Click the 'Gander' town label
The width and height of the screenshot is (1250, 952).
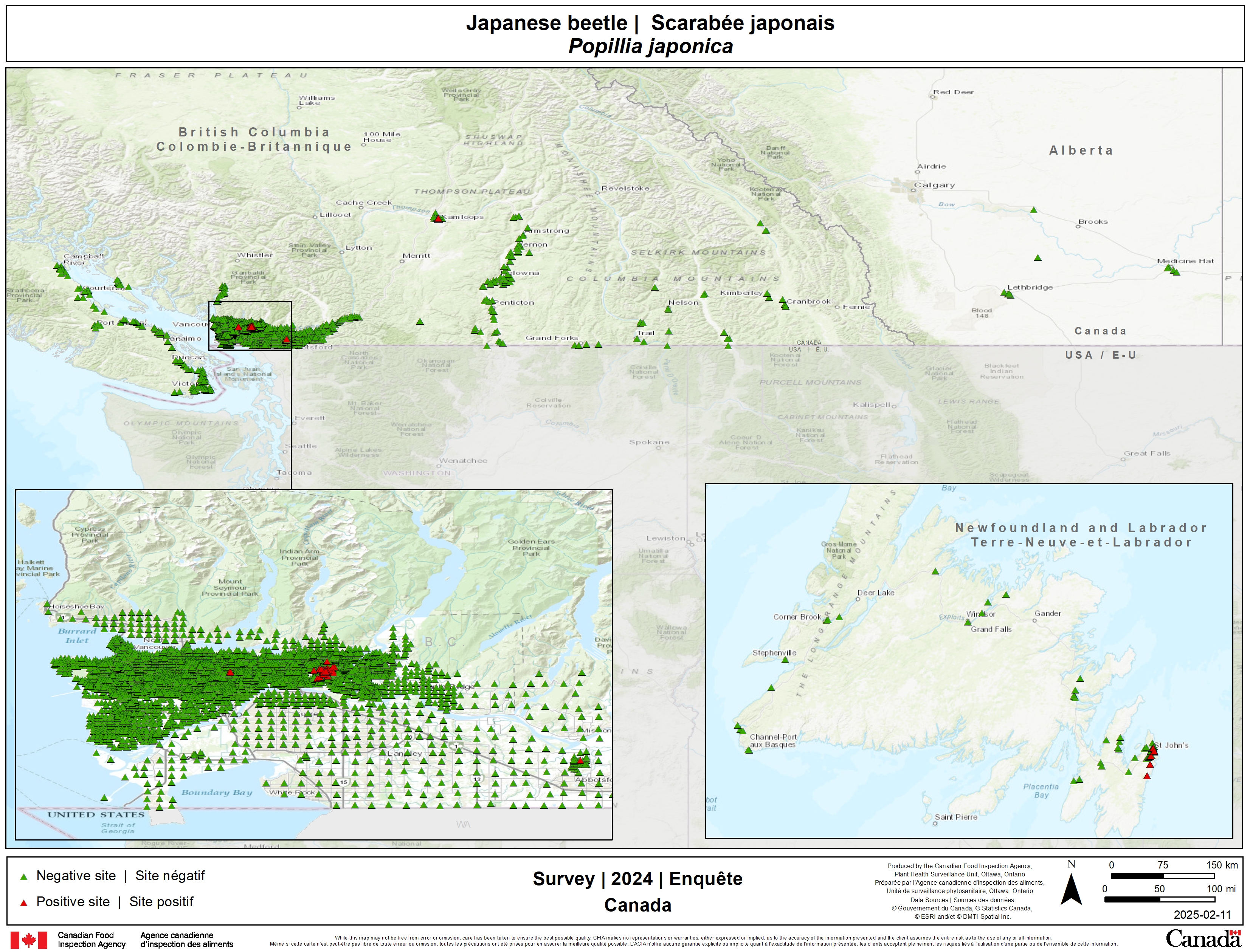coord(1048,614)
